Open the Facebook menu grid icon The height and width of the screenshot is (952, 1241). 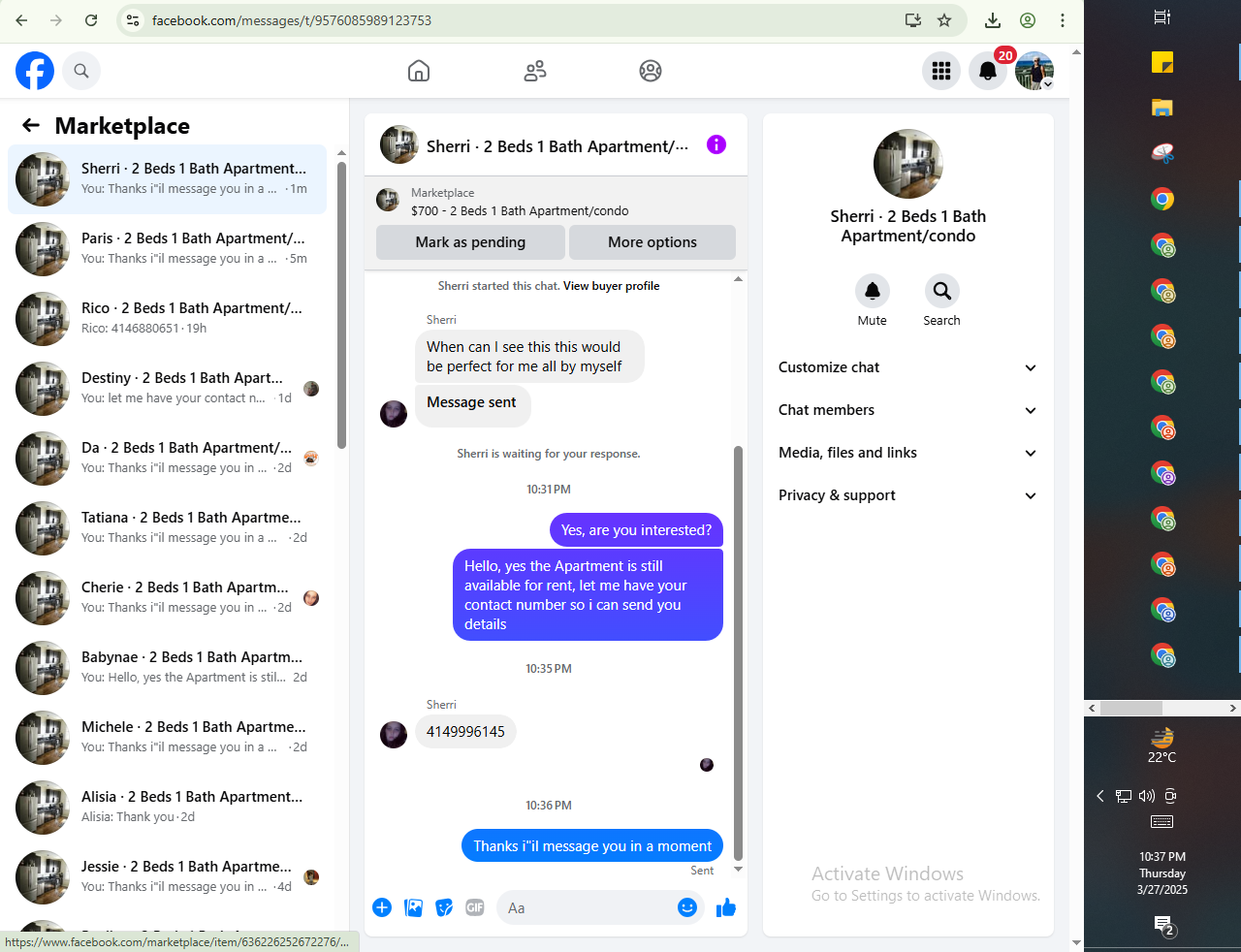pos(940,71)
